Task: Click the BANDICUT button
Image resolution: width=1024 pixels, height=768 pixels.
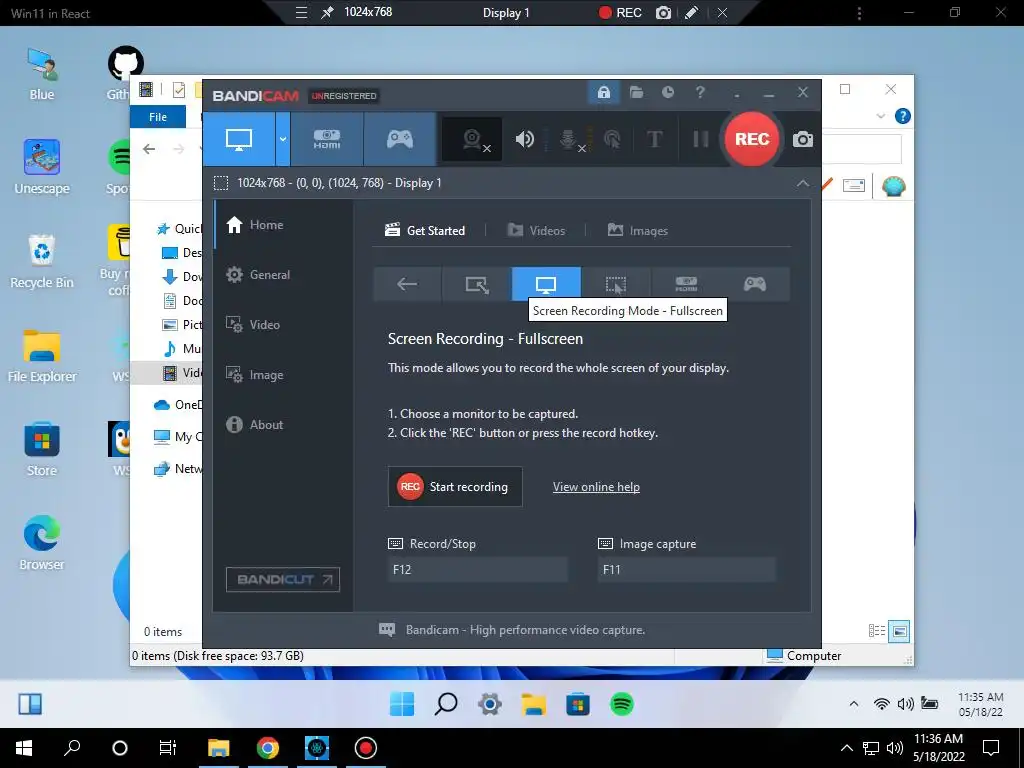Action: pos(283,579)
